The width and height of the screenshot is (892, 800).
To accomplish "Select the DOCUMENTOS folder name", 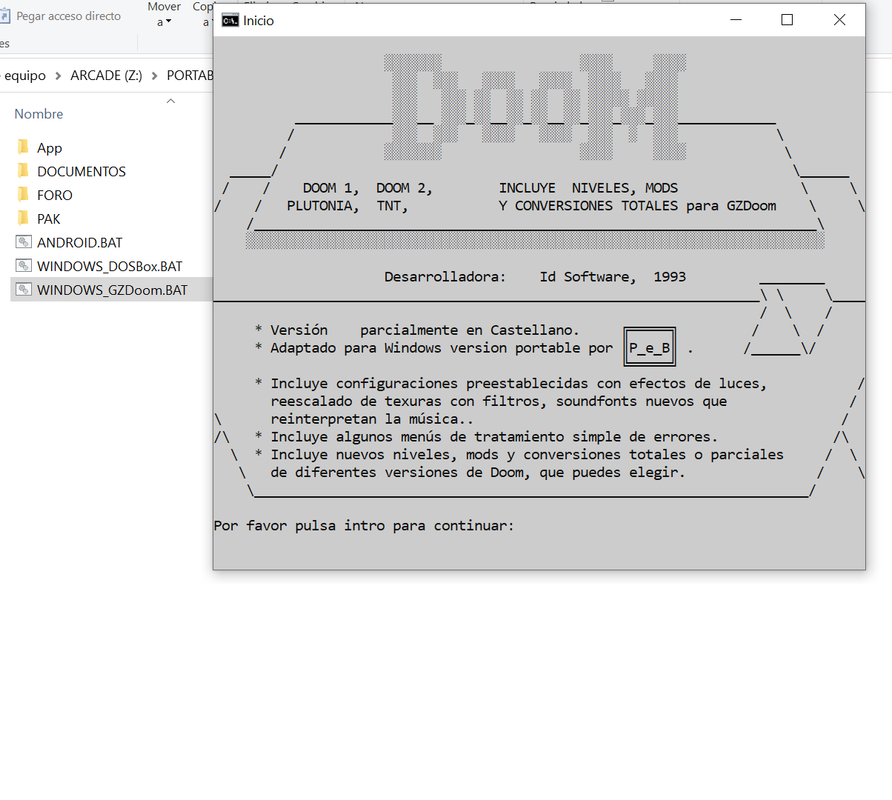I will [x=81, y=171].
